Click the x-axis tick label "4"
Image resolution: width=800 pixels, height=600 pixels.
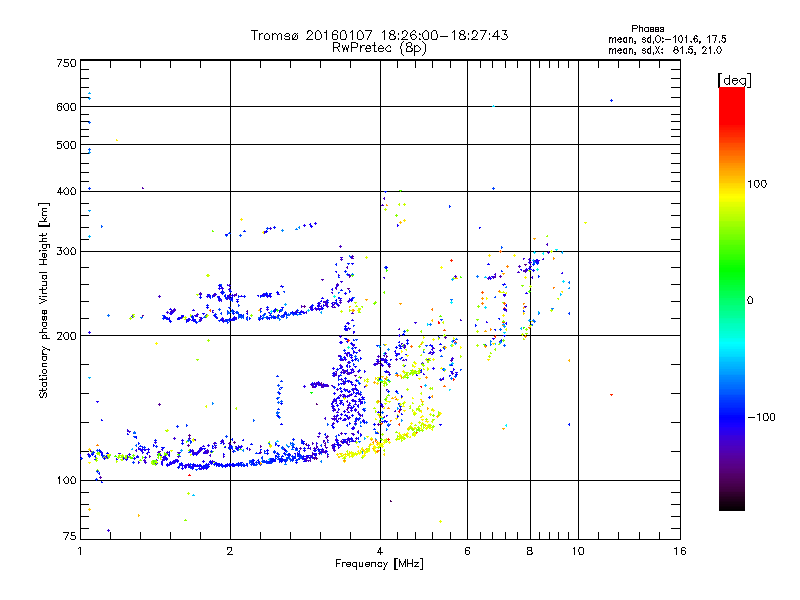380,551
